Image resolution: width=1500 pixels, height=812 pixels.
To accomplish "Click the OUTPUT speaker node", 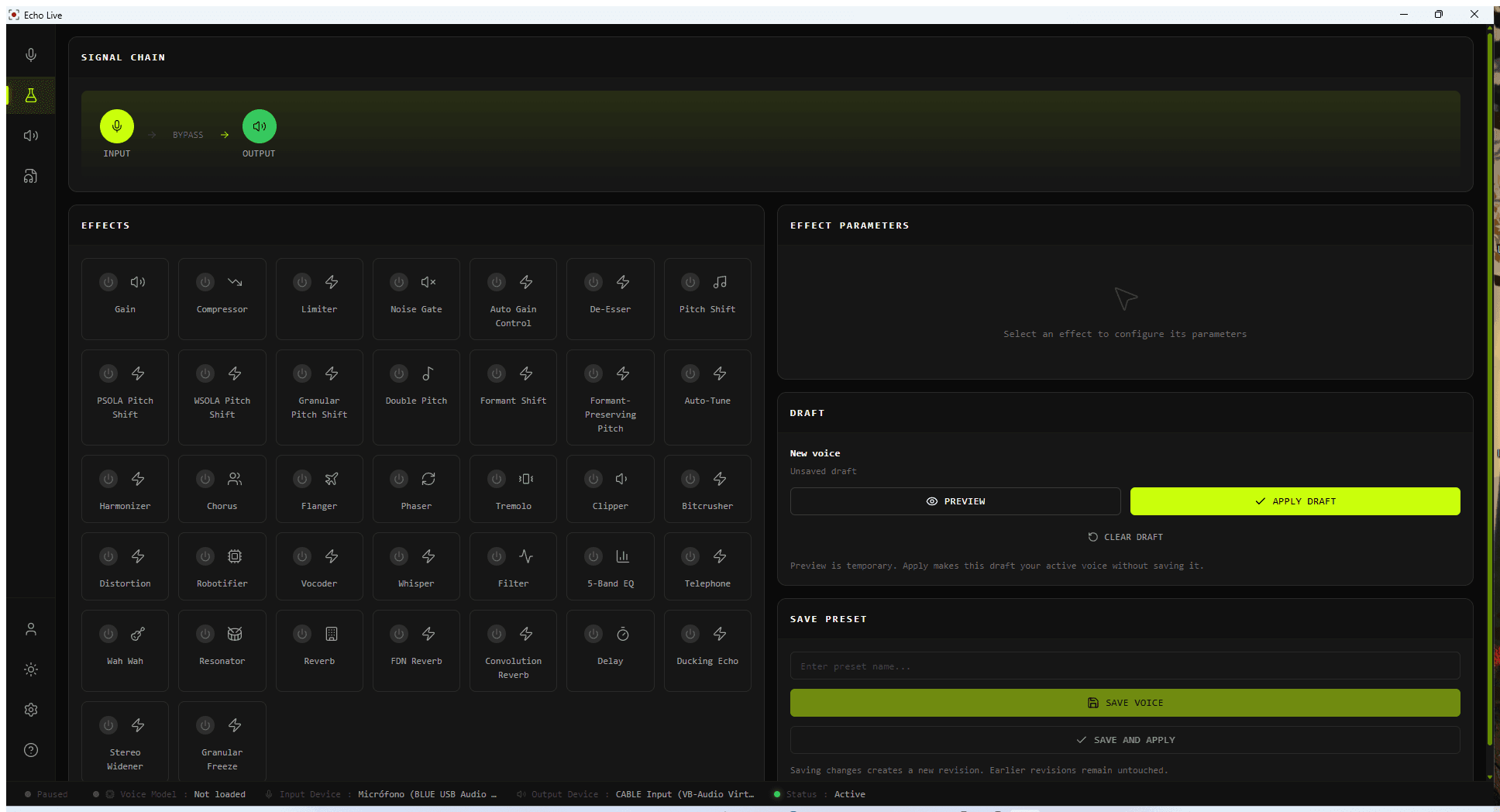I will [260, 126].
